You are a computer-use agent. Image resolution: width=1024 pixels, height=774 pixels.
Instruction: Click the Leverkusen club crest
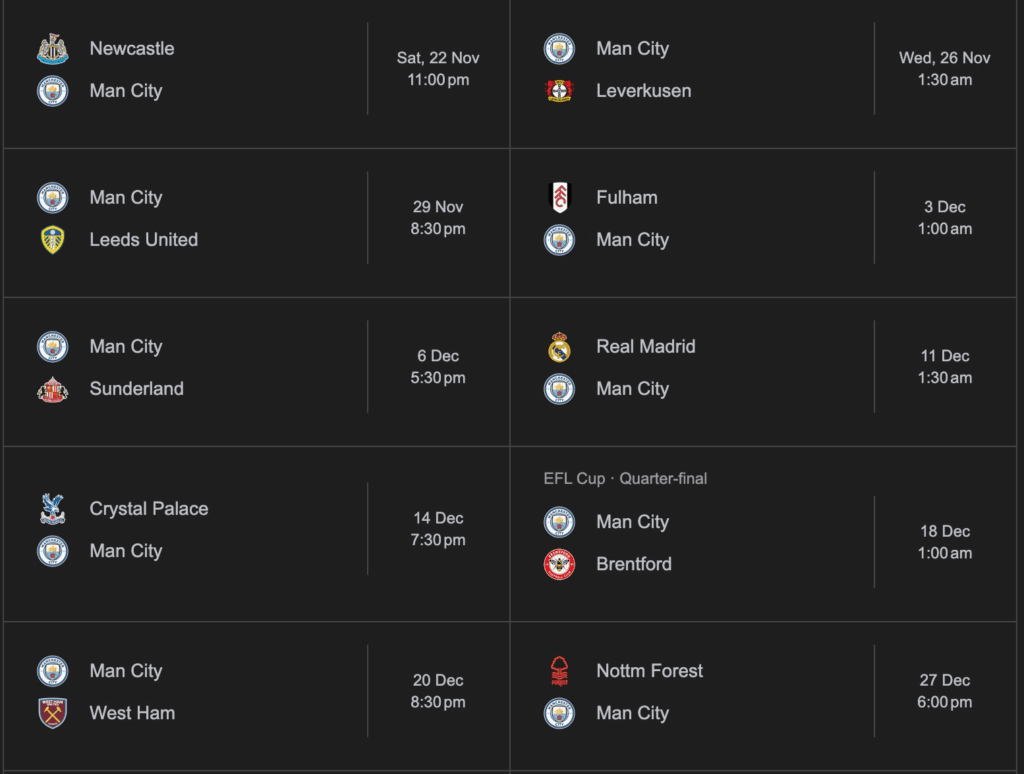coord(559,90)
